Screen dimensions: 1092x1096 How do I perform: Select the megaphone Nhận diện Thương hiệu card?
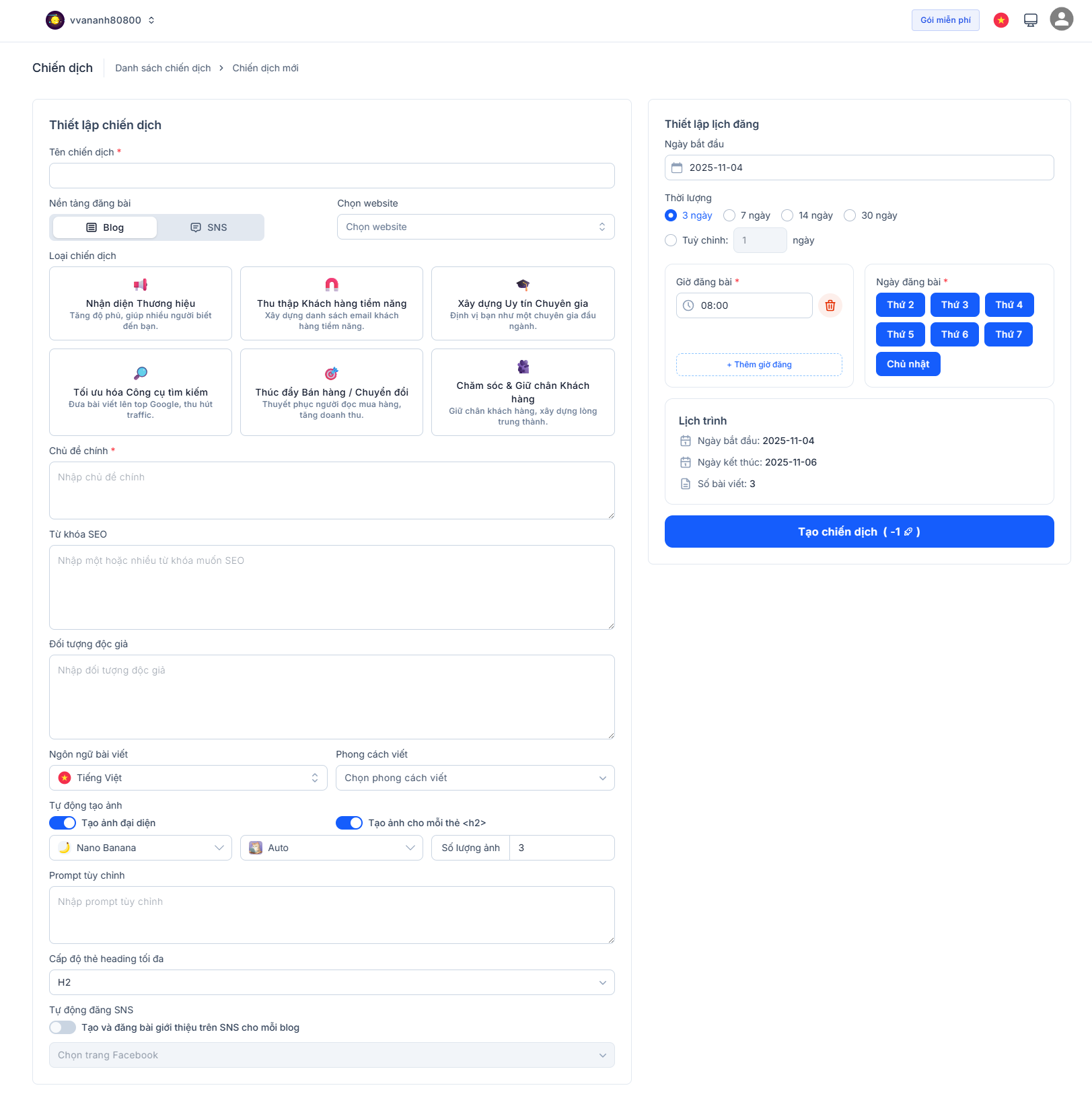click(x=141, y=303)
